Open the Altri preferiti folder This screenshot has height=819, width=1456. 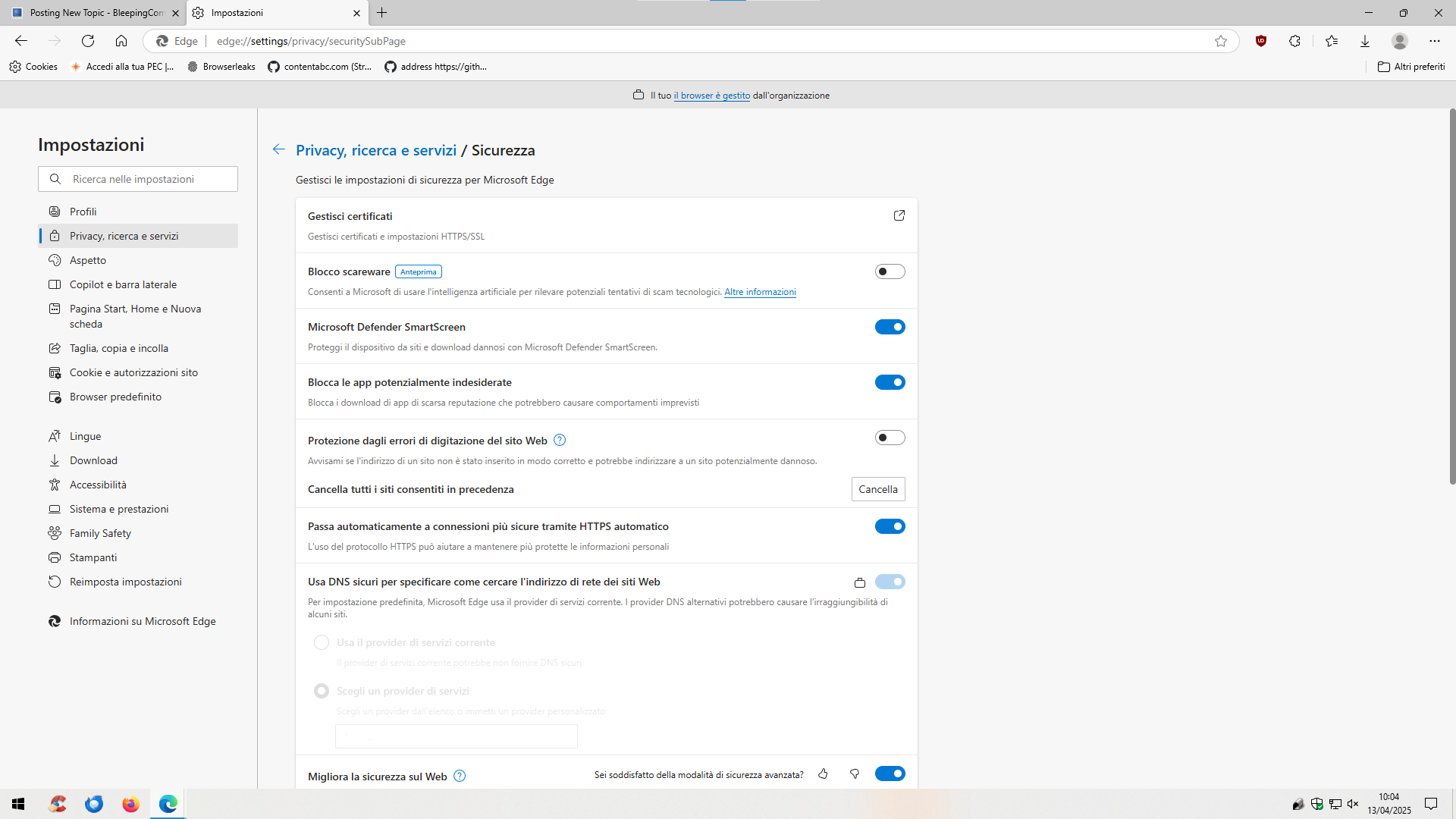(1411, 67)
